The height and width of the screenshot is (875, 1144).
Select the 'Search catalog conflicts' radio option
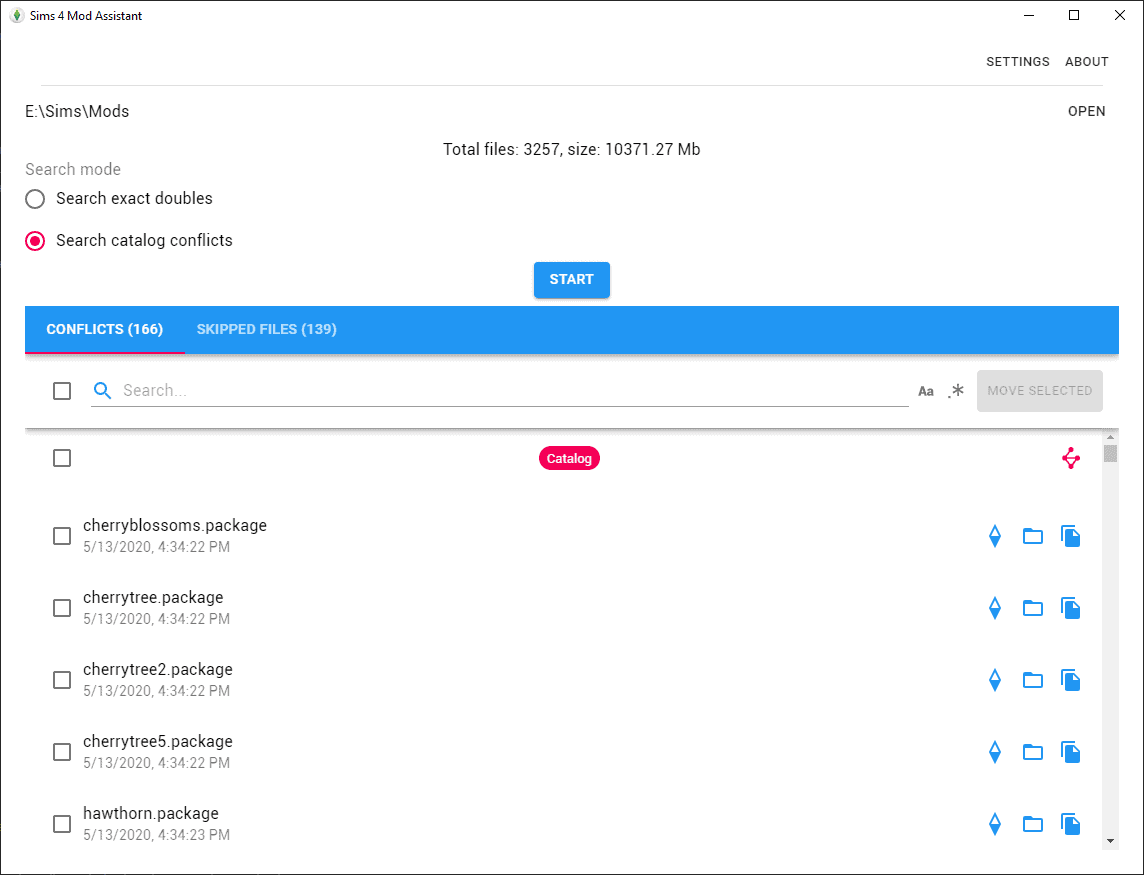(35, 241)
